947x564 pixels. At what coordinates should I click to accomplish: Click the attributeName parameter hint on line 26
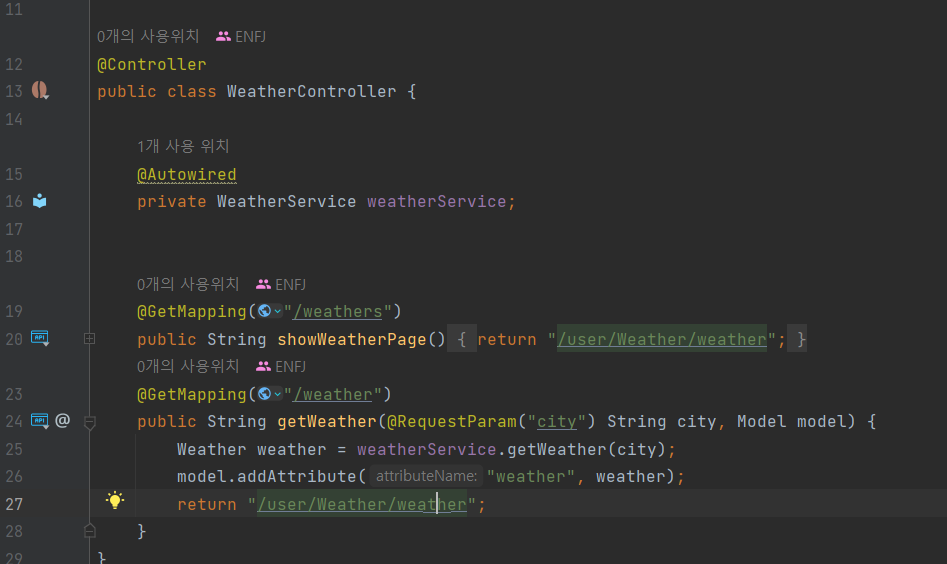[x=426, y=476]
